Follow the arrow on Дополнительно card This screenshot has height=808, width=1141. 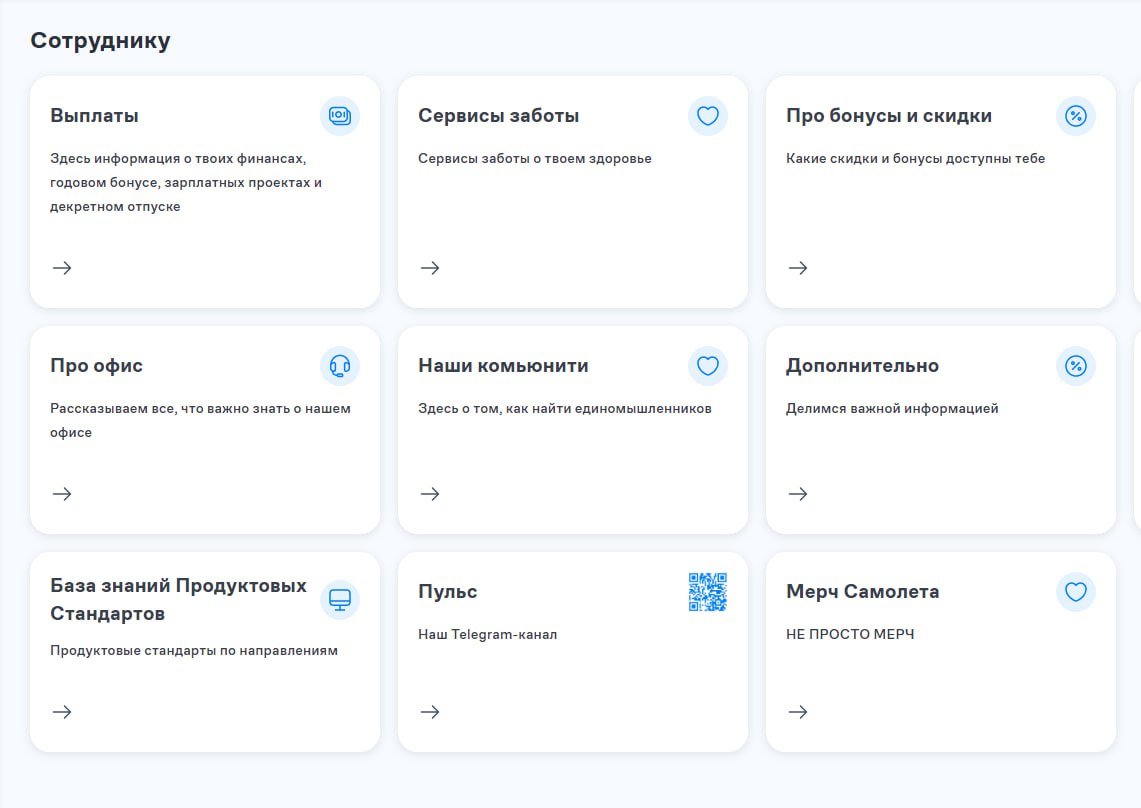coord(798,494)
